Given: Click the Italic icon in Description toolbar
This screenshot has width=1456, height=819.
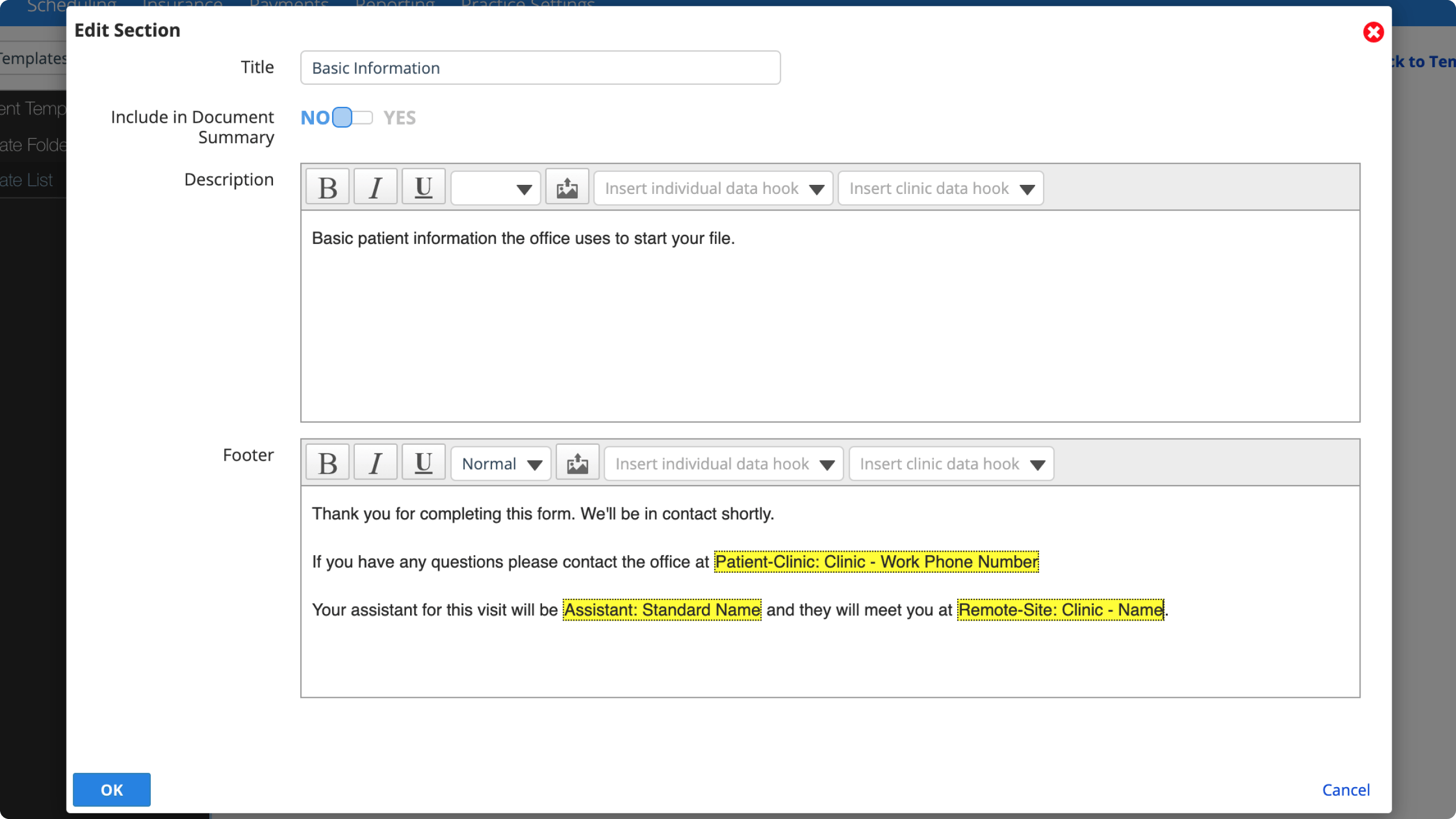Looking at the screenshot, I should (374, 188).
